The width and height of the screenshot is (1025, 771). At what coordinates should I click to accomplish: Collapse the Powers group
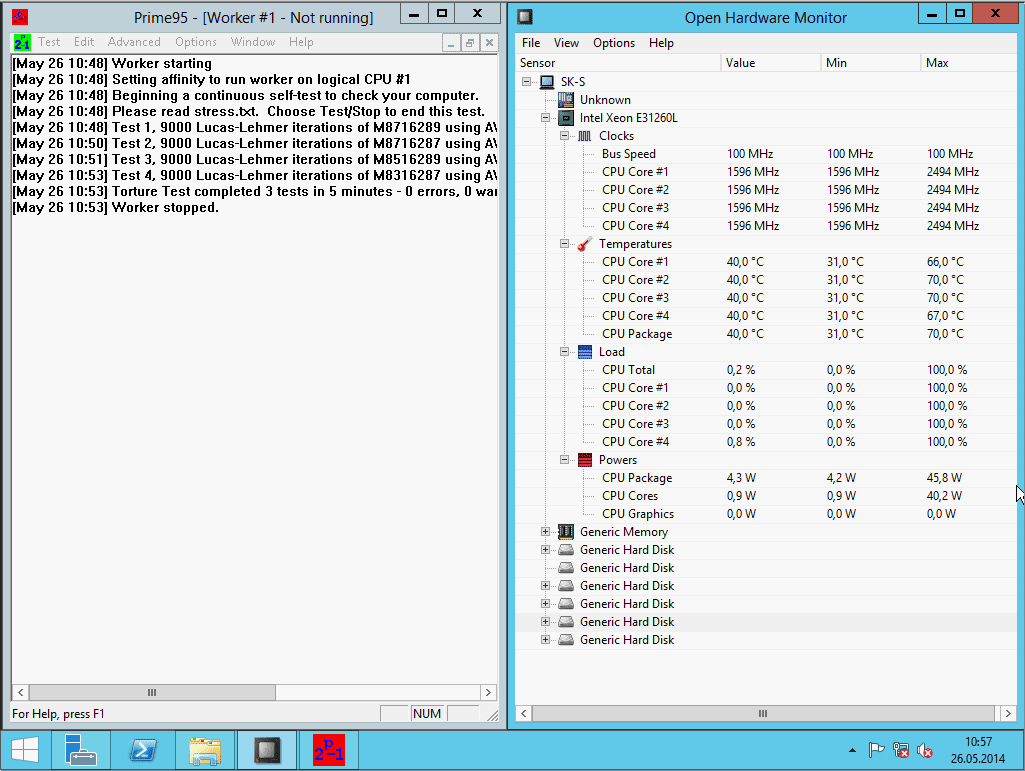[x=564, y=460]
